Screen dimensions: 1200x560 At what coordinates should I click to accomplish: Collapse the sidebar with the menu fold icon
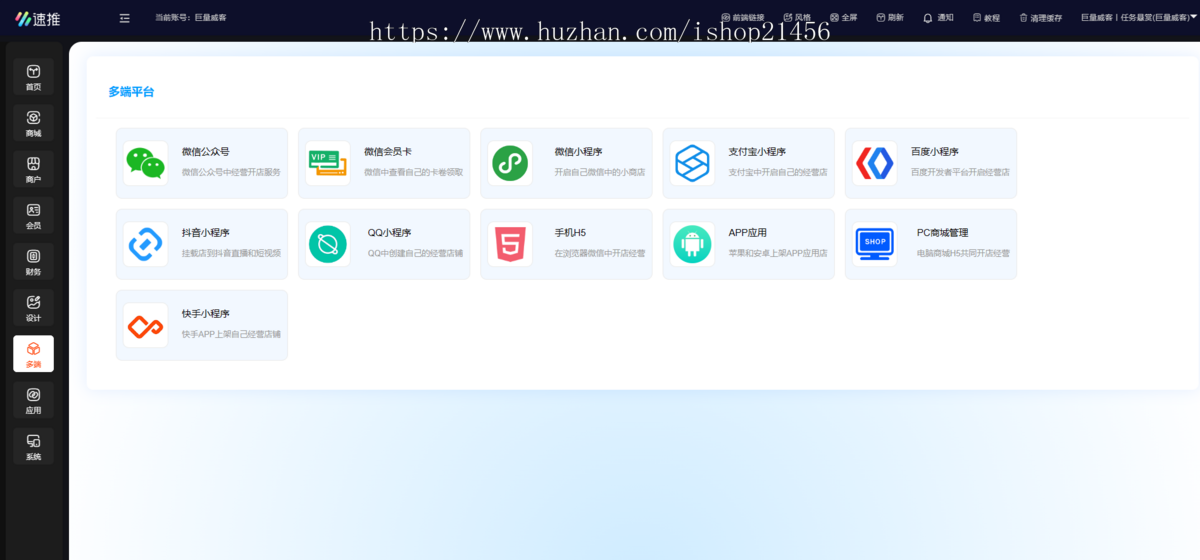coord(124,18)
